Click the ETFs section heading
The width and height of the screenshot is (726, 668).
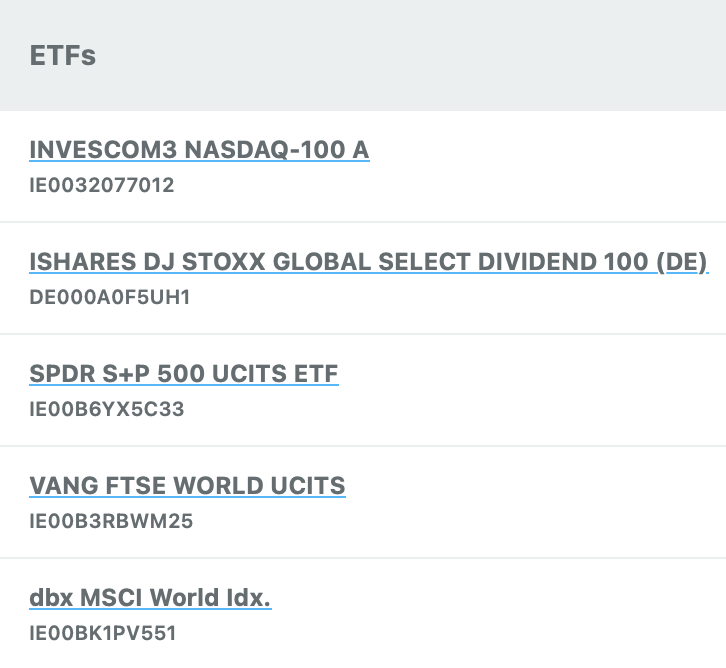coord(63,55)
